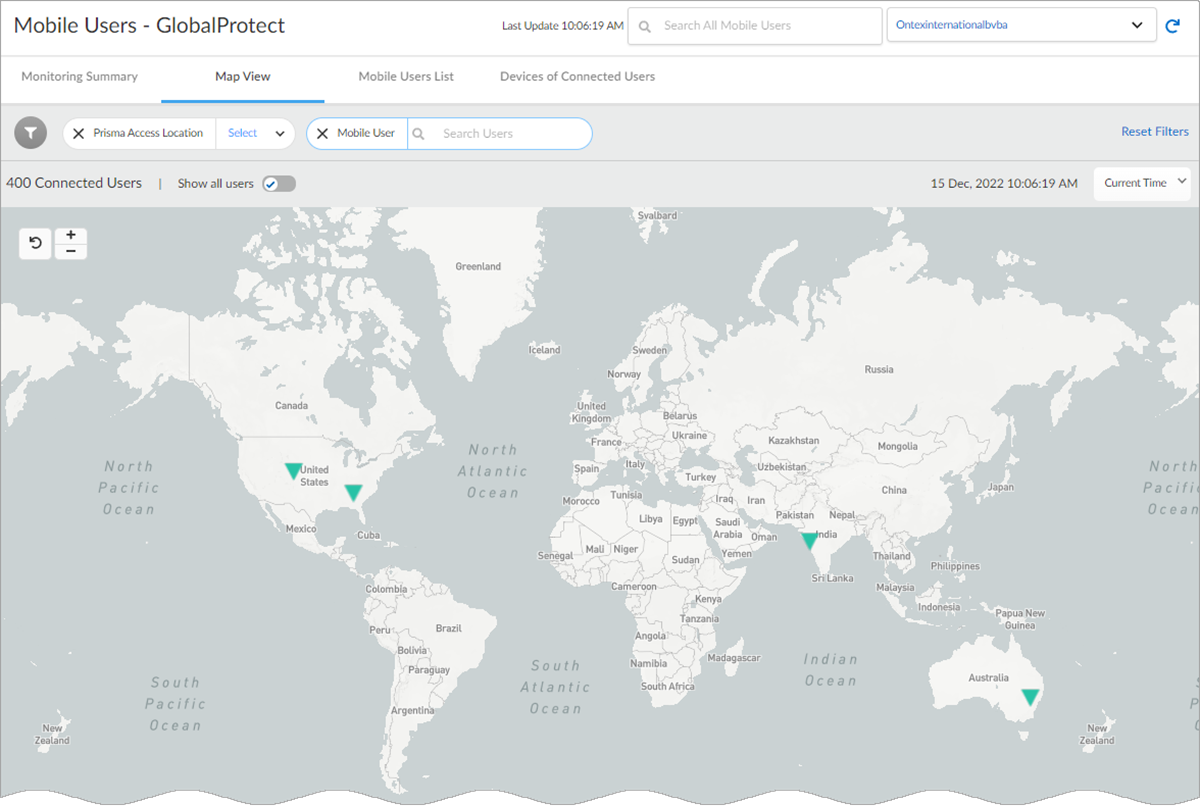
Task: Remove the Prisma Access Location filter
Action: pos(78,133)
